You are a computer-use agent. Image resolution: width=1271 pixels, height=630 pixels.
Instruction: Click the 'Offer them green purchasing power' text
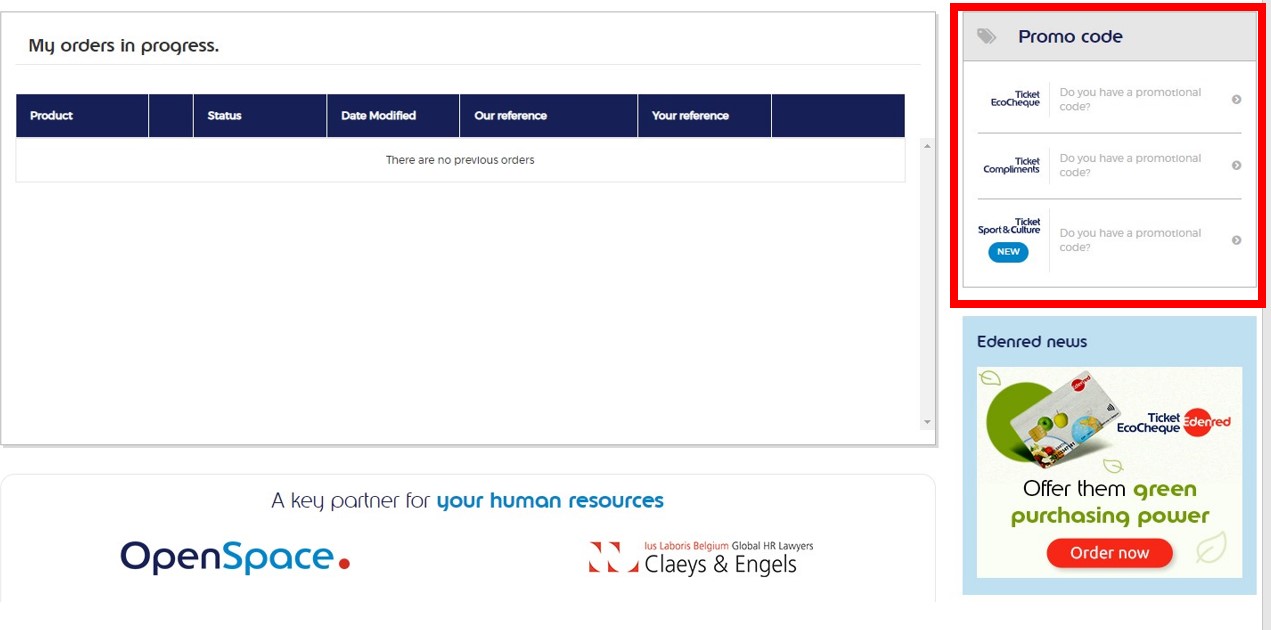click(1110, 502)
